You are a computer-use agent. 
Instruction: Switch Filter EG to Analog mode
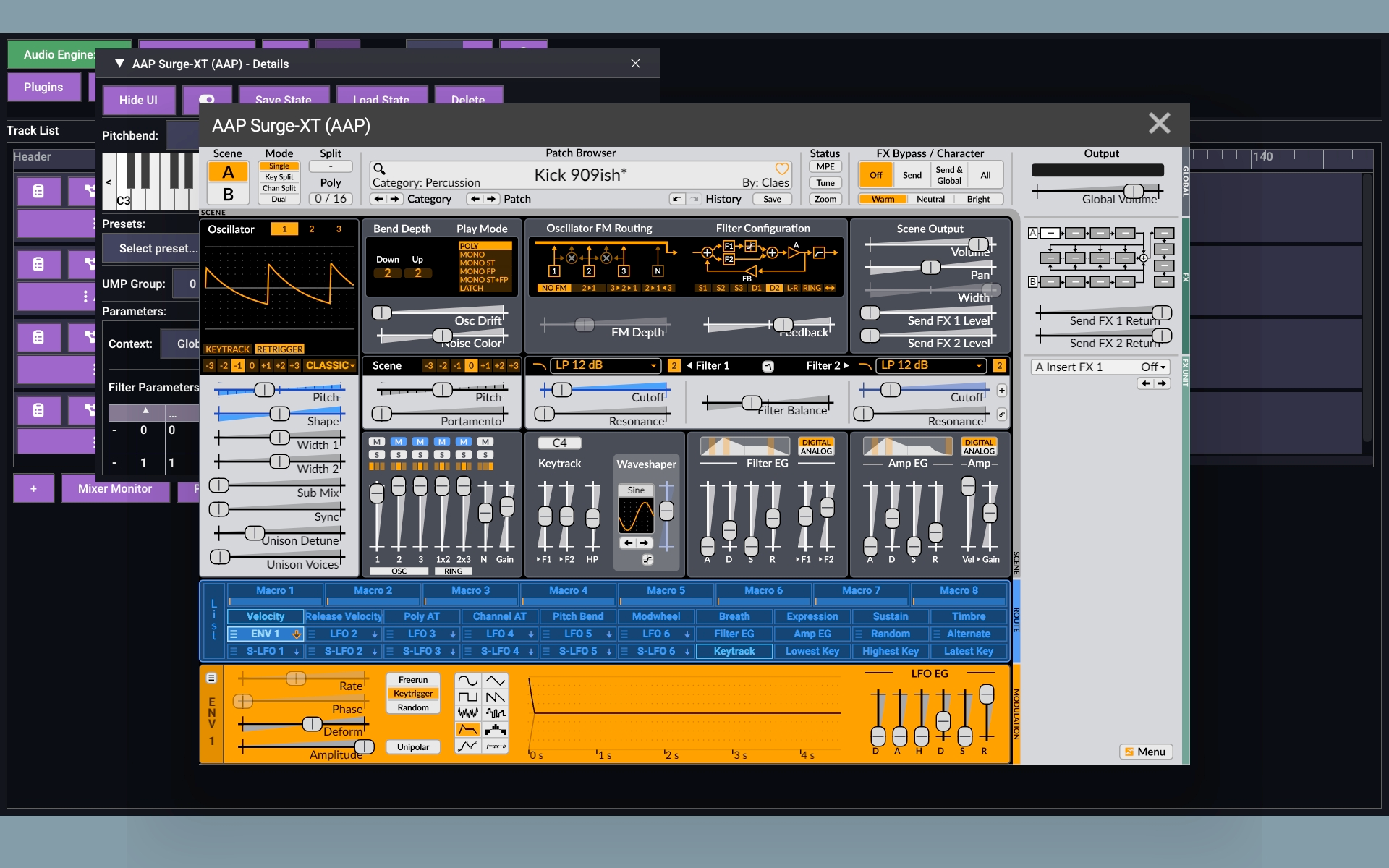pos(816,451)
